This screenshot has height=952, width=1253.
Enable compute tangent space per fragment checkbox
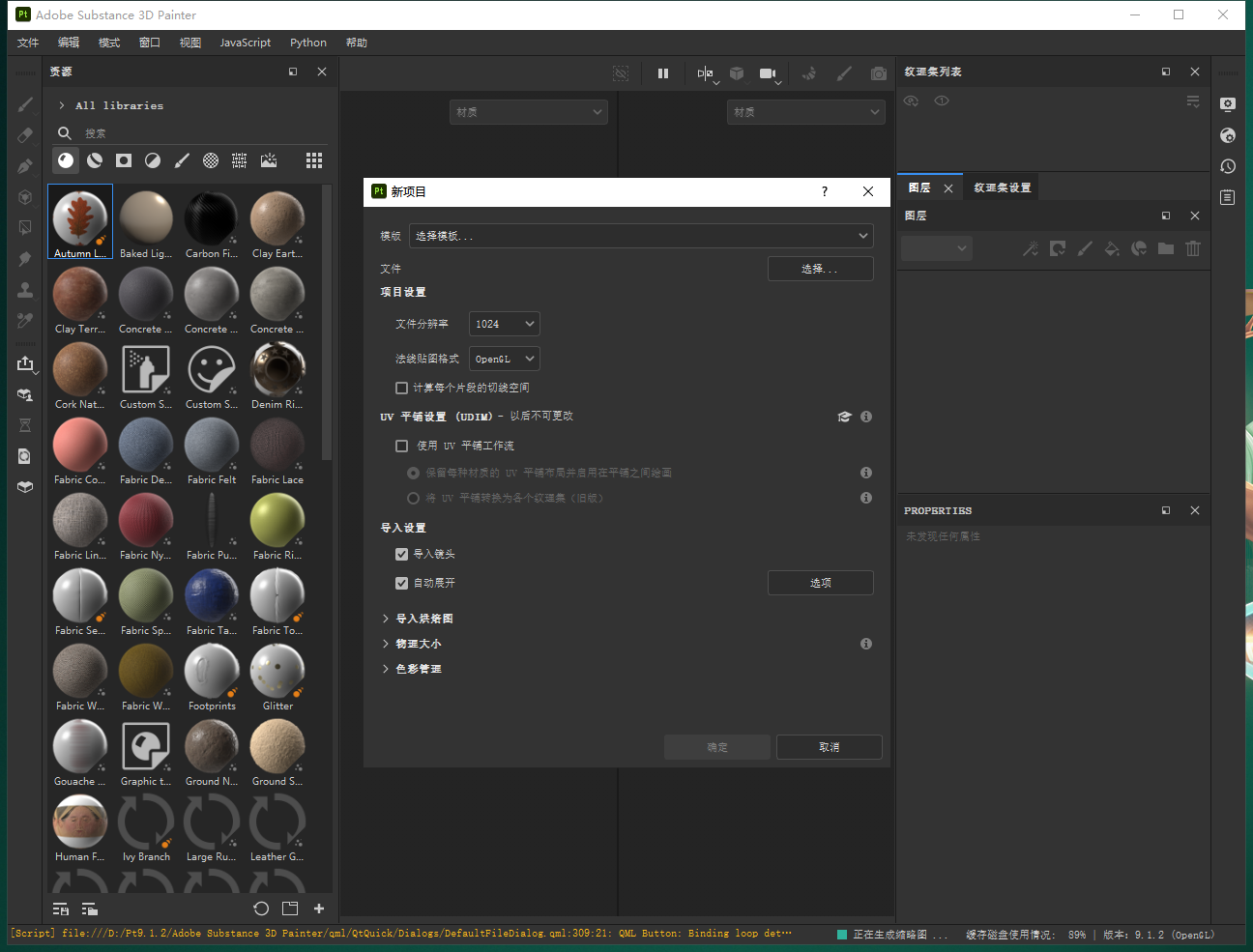[x=401, y=388]
